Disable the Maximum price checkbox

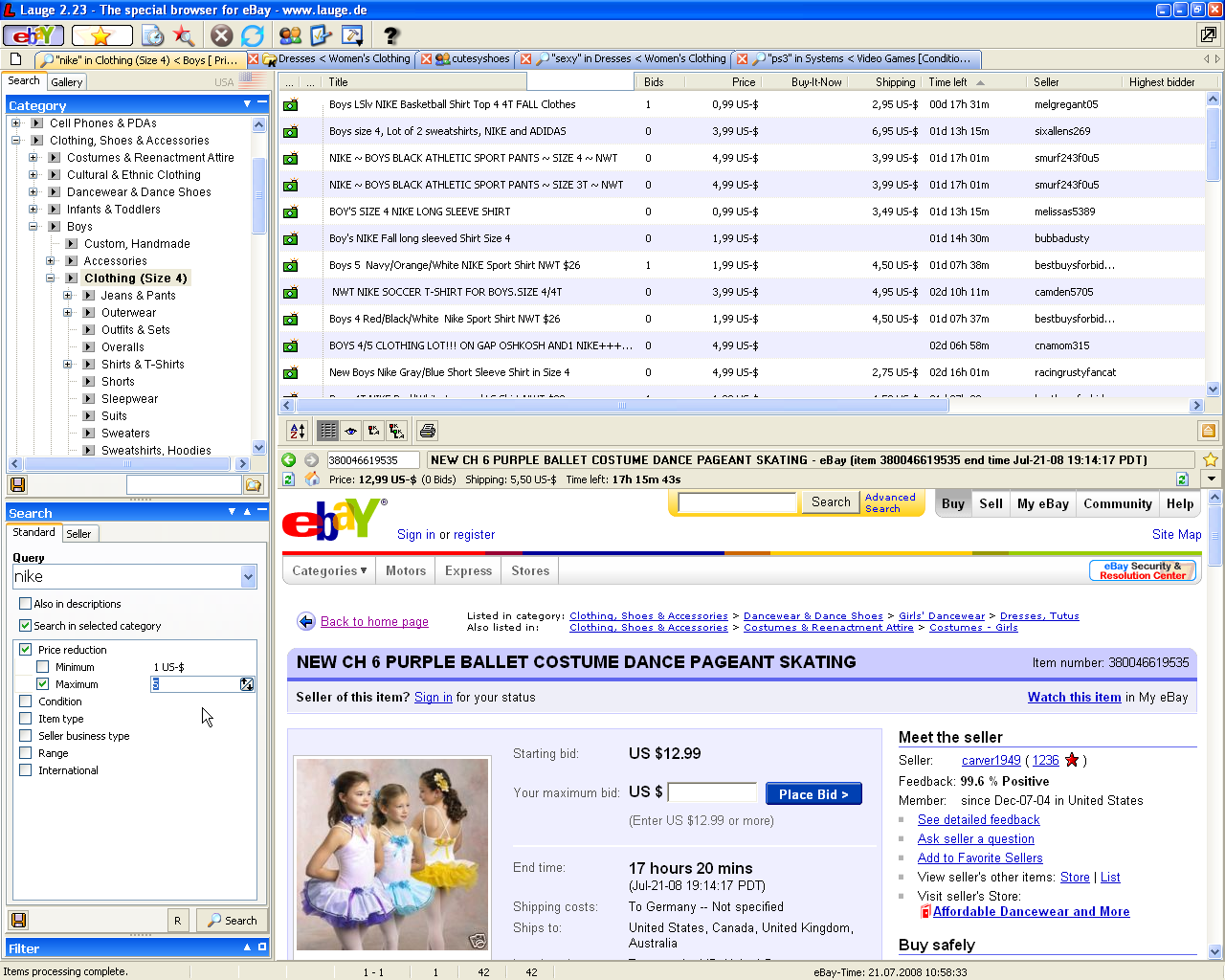point(43,684)
